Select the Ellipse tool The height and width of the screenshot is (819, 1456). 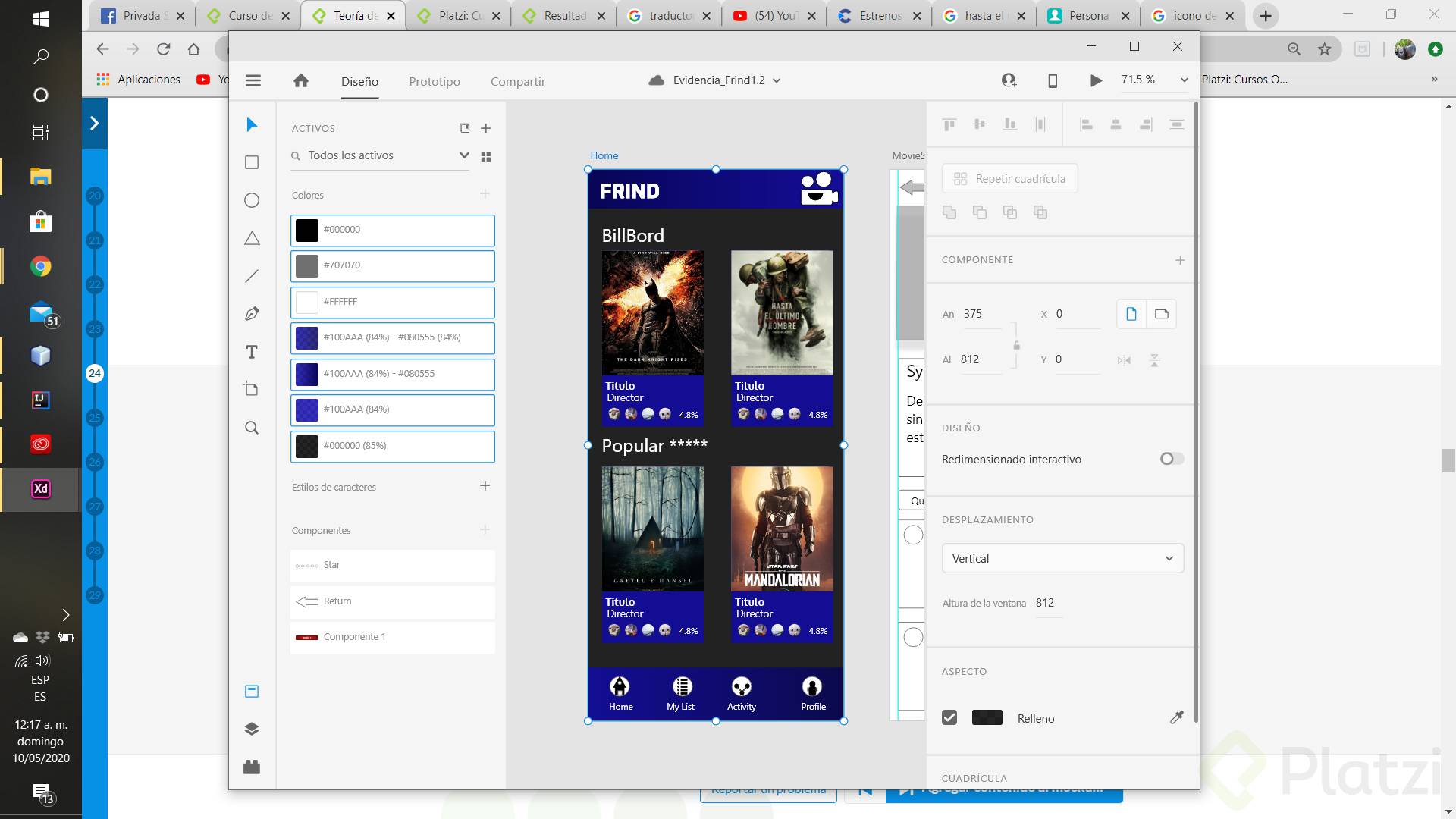point(252,200)
